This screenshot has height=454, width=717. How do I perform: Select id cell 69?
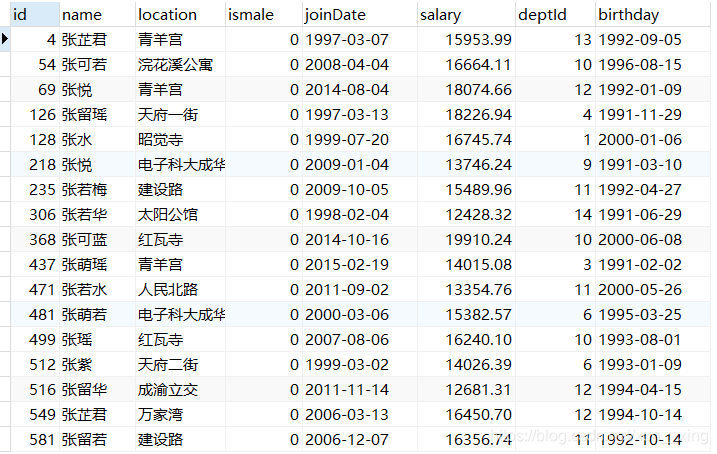pos(35,90)
